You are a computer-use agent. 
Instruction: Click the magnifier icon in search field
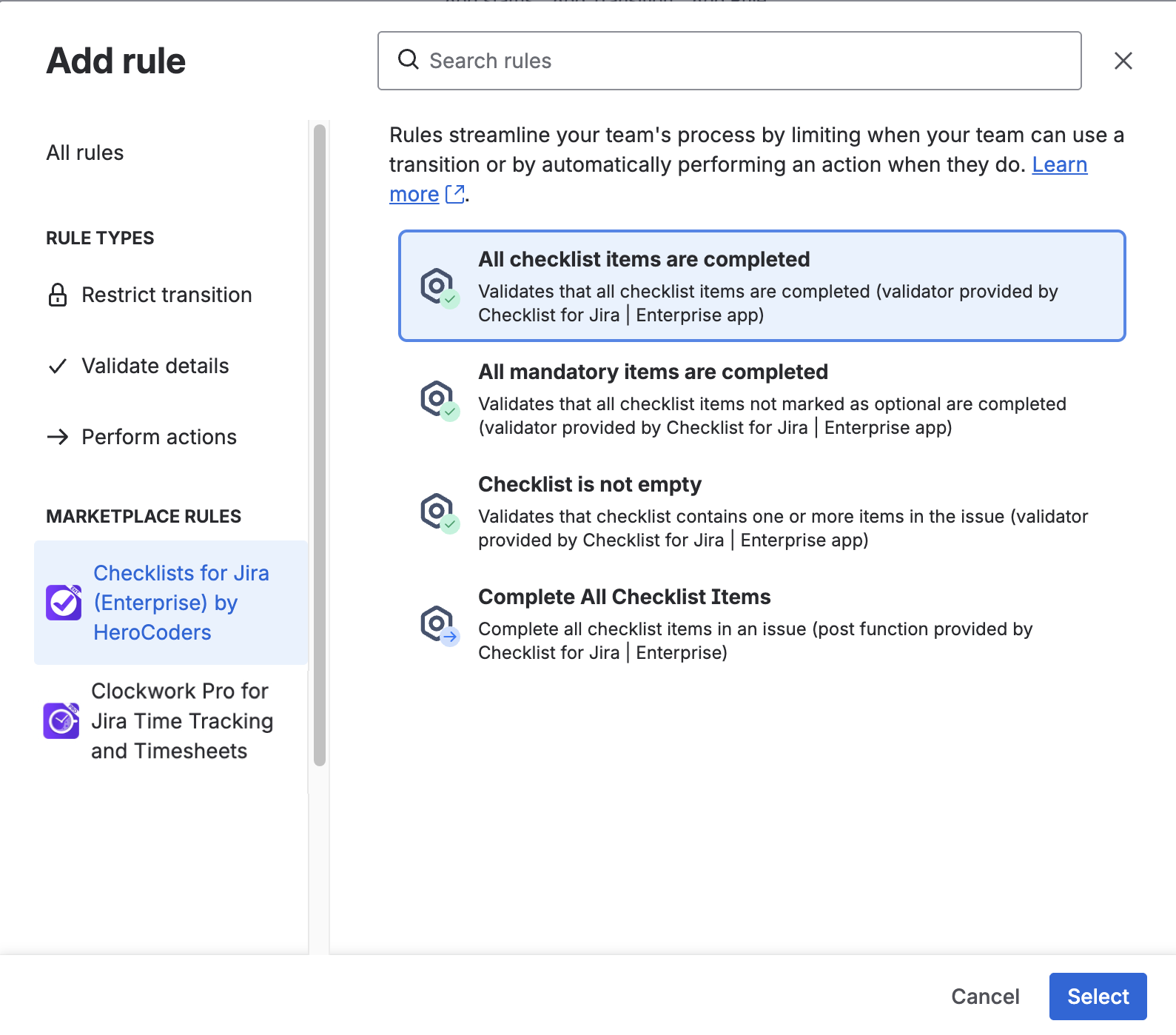coord(408,59)
